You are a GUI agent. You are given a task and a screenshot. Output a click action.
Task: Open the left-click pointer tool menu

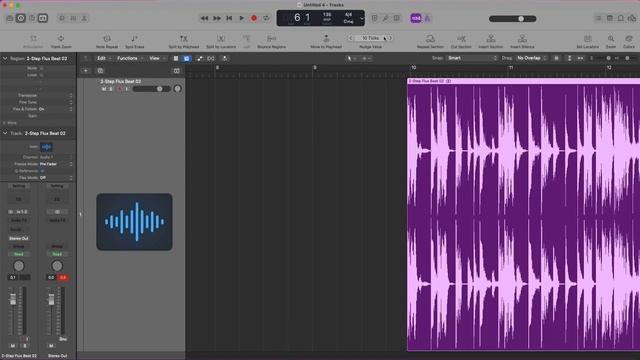pyautogui.click(x=351, y=58)
